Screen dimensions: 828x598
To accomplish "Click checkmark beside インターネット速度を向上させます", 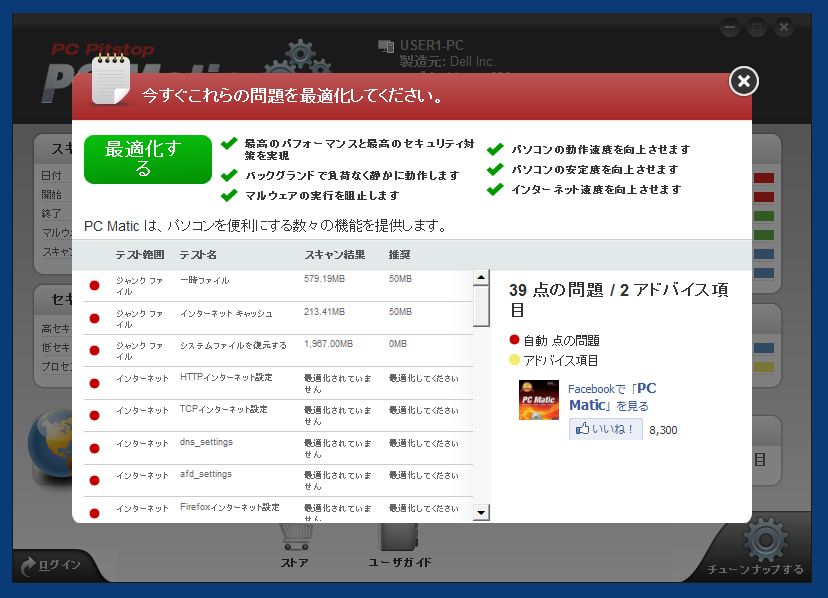I will [495, 189].
